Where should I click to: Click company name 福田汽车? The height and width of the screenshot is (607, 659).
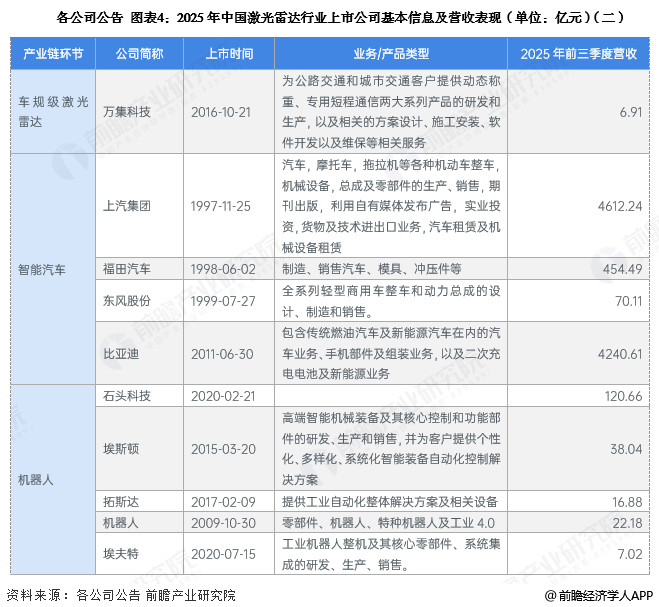point(127,269)
